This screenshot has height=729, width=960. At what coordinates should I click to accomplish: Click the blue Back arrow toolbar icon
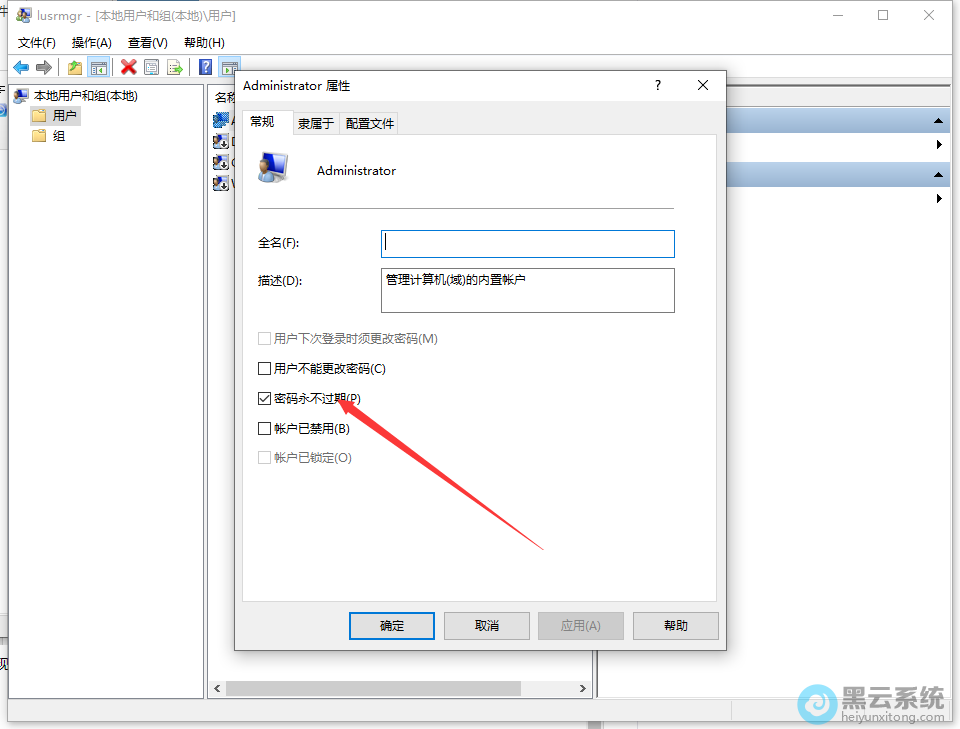[x=21, y=67]
